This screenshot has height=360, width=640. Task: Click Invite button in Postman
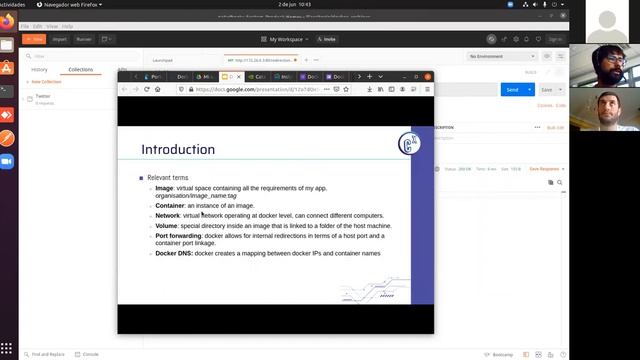pos(327,39)
